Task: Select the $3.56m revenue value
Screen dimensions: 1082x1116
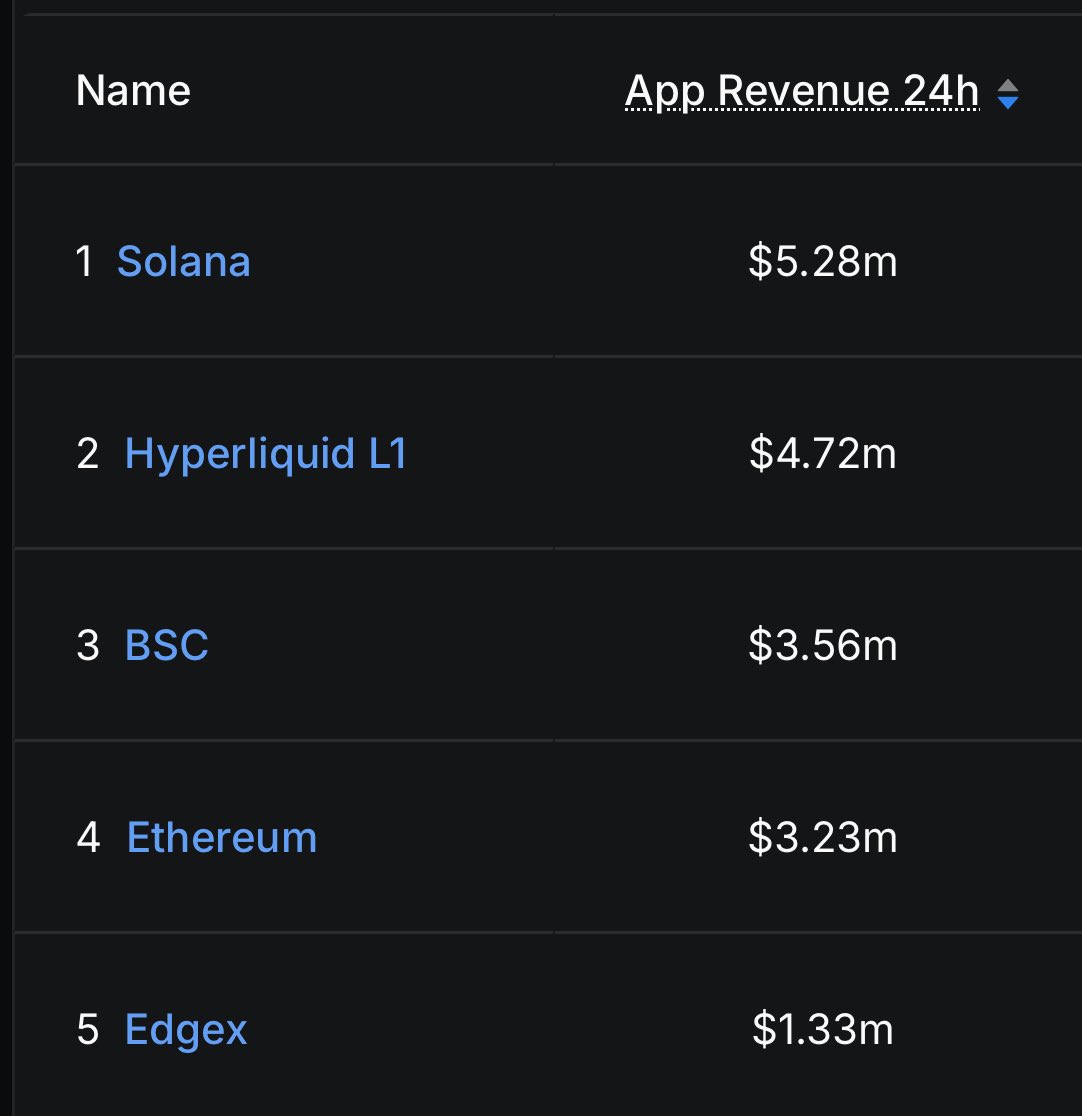Action: click(x=823, y=645)
